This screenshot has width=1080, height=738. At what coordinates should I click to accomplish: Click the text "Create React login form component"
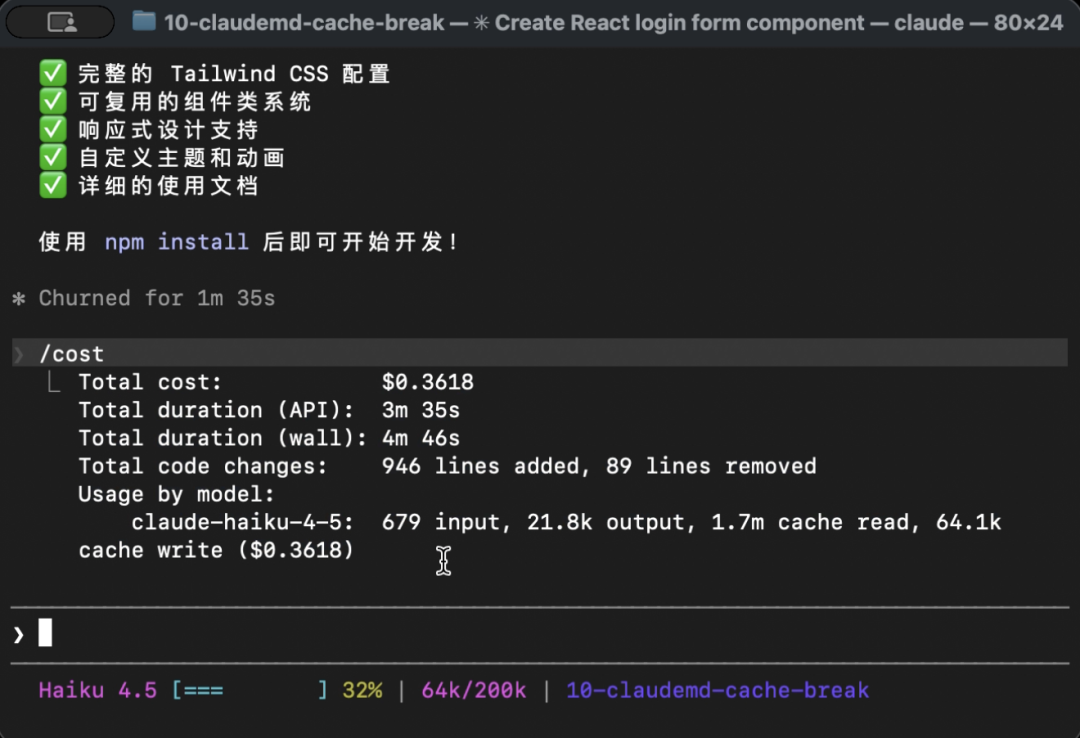pyautogui.click(x=679, y=23)
